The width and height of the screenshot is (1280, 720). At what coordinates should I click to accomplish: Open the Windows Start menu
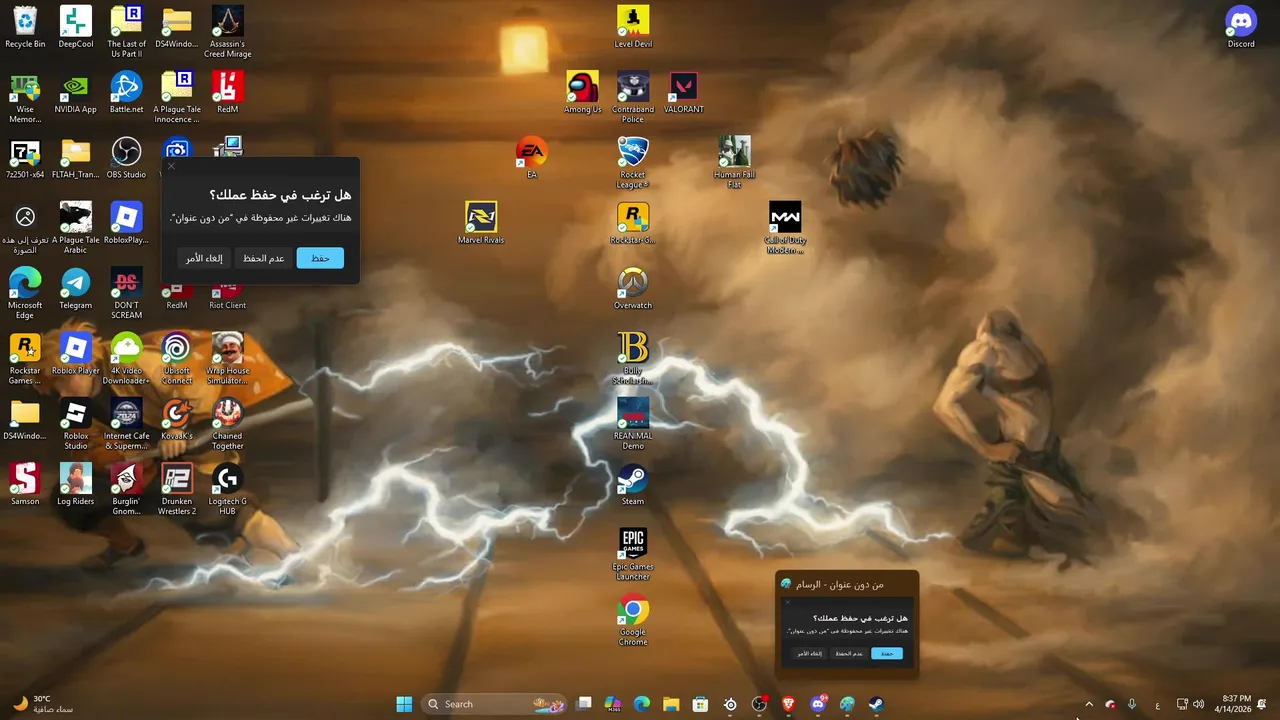(x=404, y=704)
